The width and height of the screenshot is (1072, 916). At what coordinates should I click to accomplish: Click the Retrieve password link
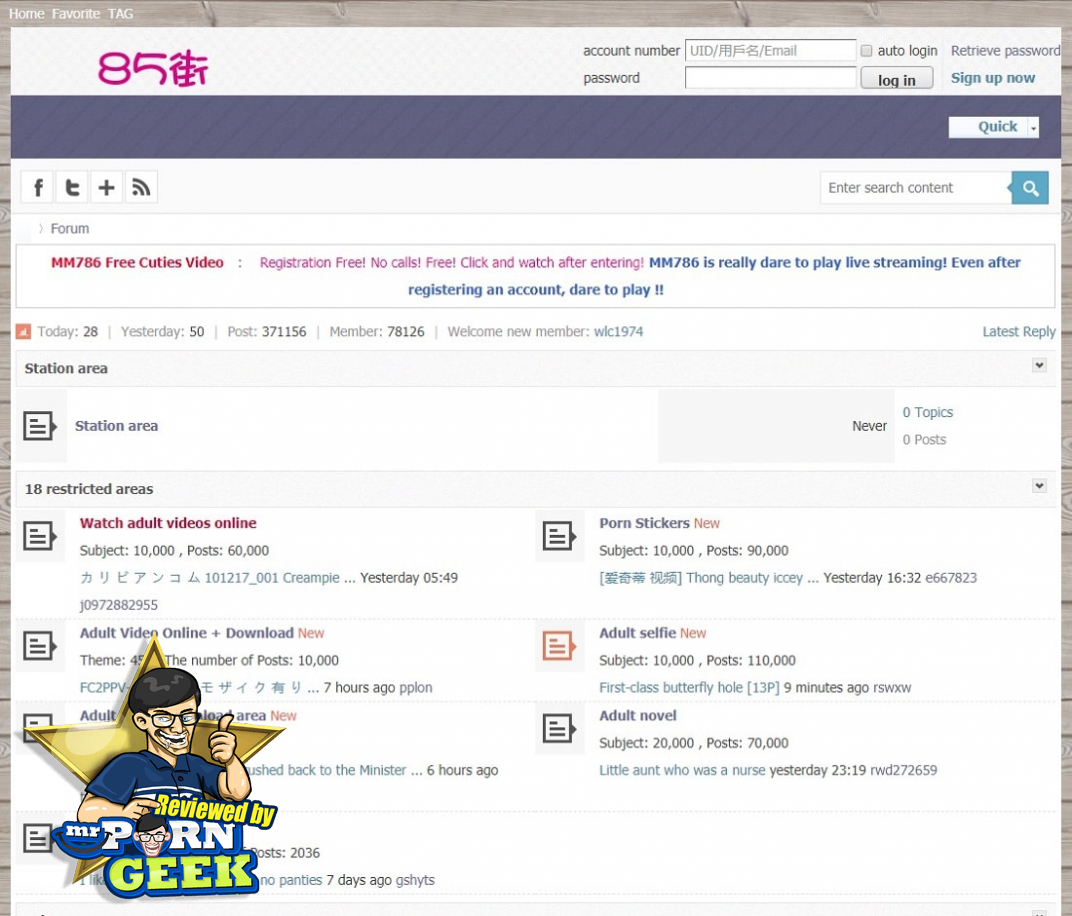click(1005, 51)
